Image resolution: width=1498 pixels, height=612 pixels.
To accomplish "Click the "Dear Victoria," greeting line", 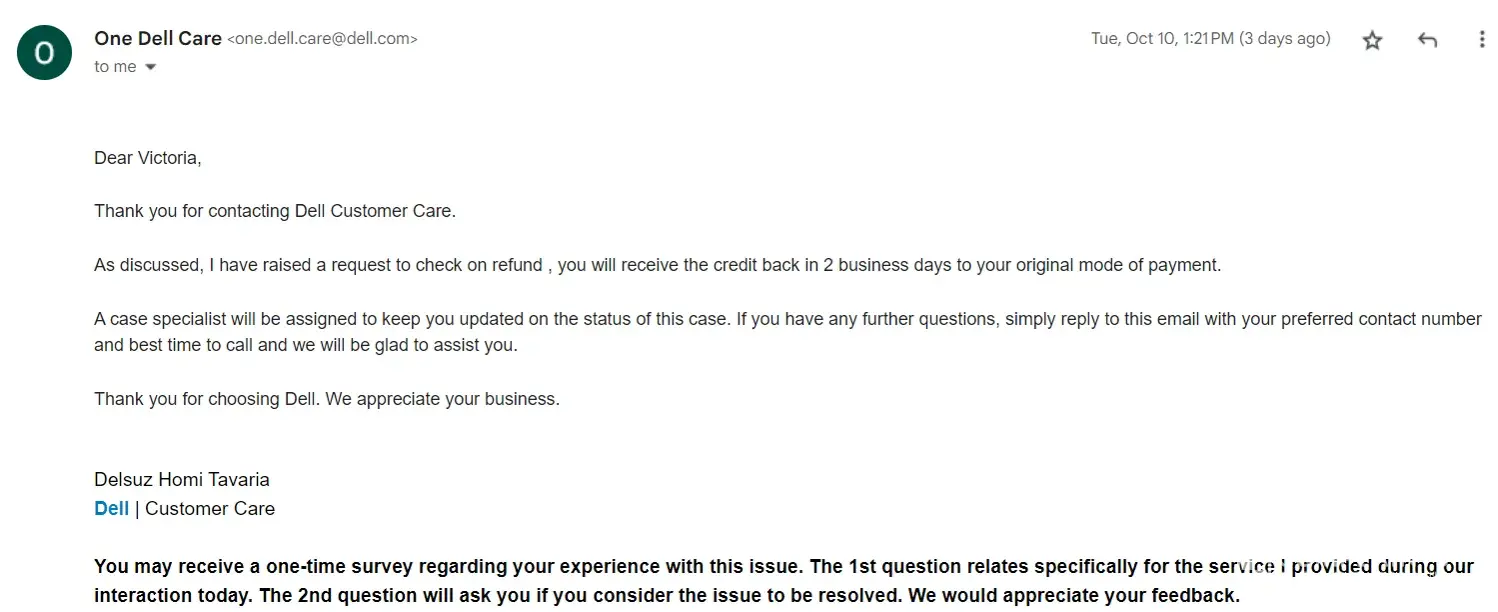I will 148,157.
